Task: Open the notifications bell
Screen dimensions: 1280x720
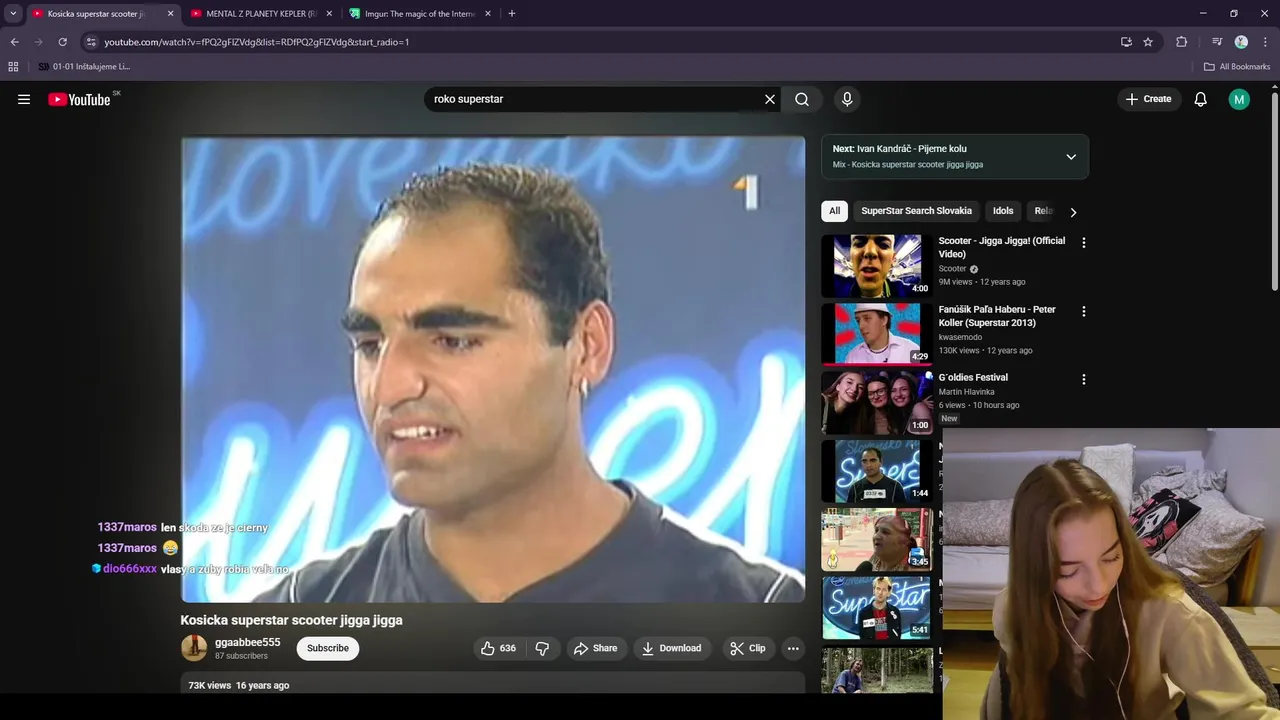Action: tap(1201, 99)
